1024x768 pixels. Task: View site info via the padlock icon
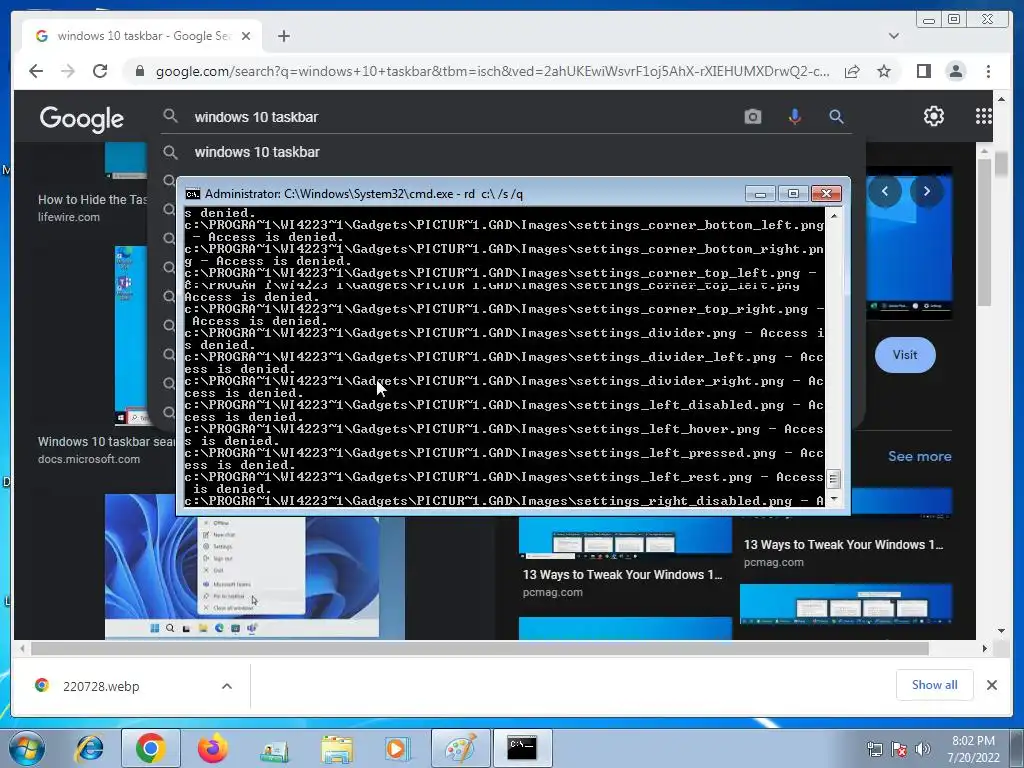tap(139, 71)
